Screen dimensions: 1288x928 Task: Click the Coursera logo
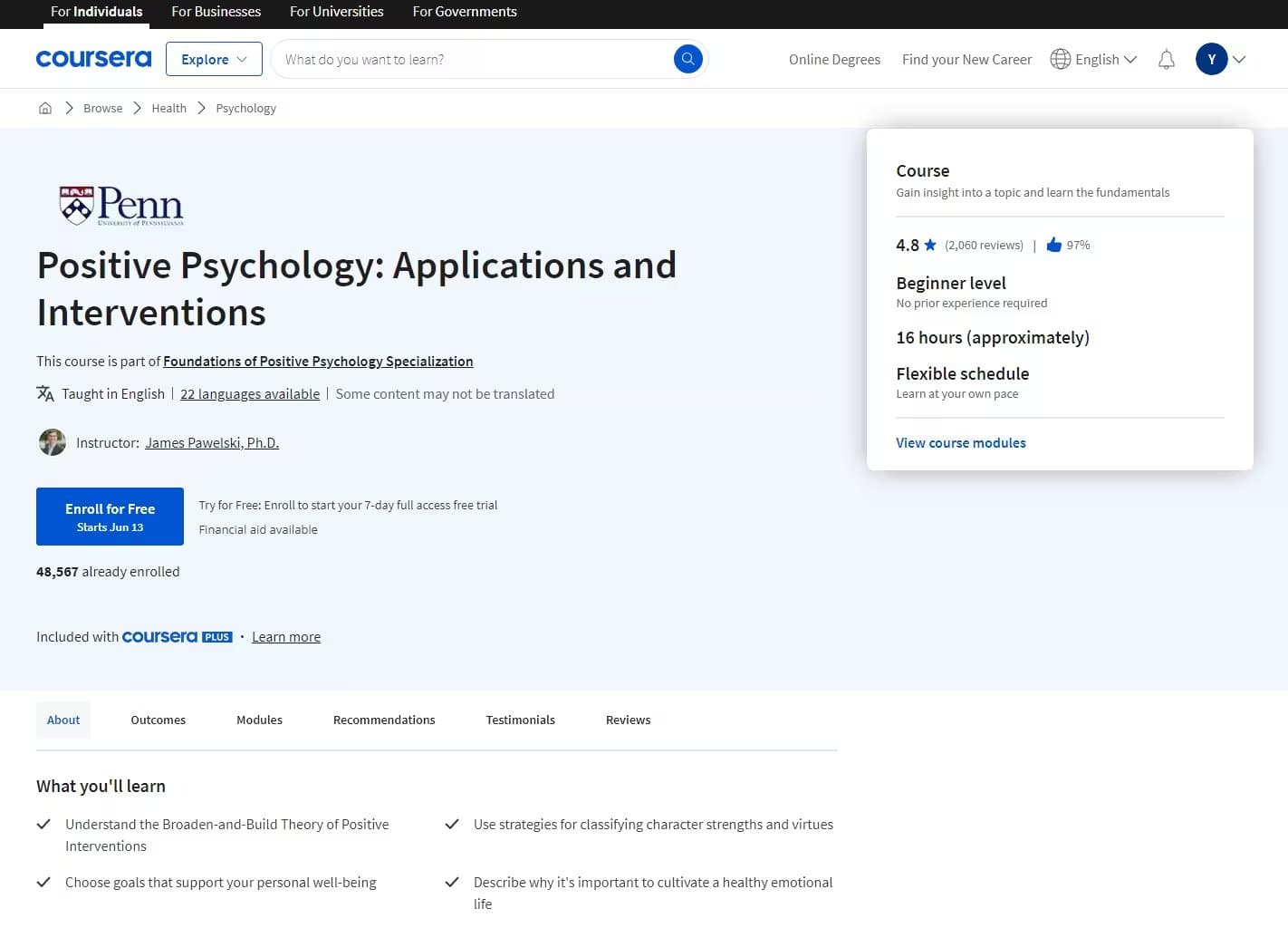(x=93, y=59)
